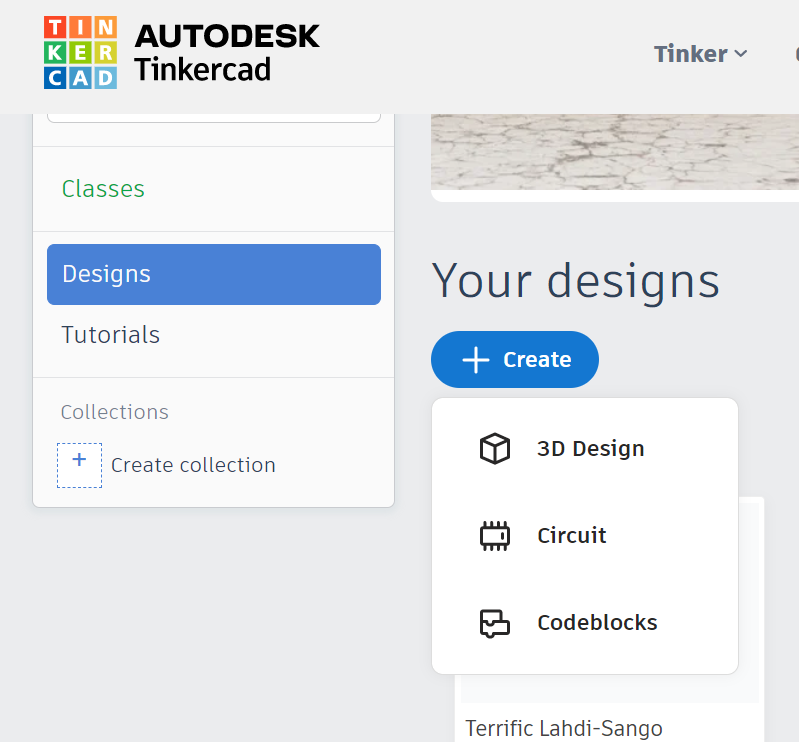This screenshot has height=742, width=799.
Task: Click the Tinkercad colorful logo icon
Action: click(80, 52)
